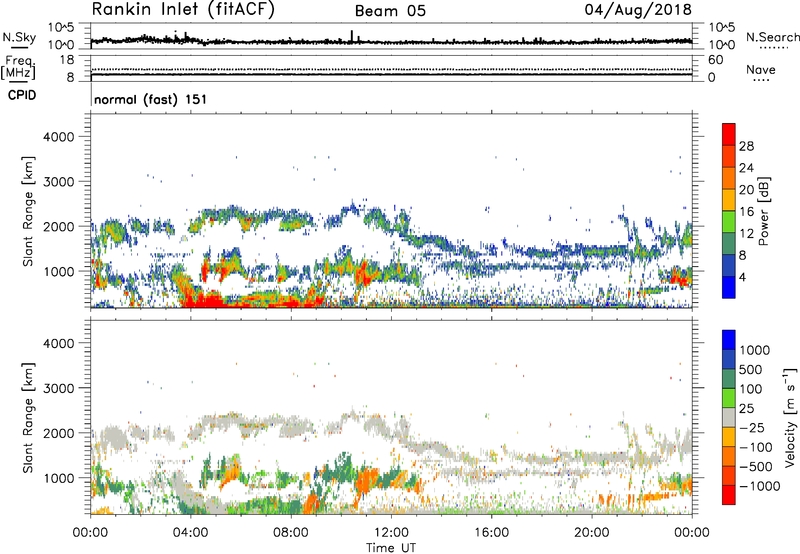Click the noise spike near 10:30 UT
This screenshot has height=554, width=800.
tap(352, 36)
